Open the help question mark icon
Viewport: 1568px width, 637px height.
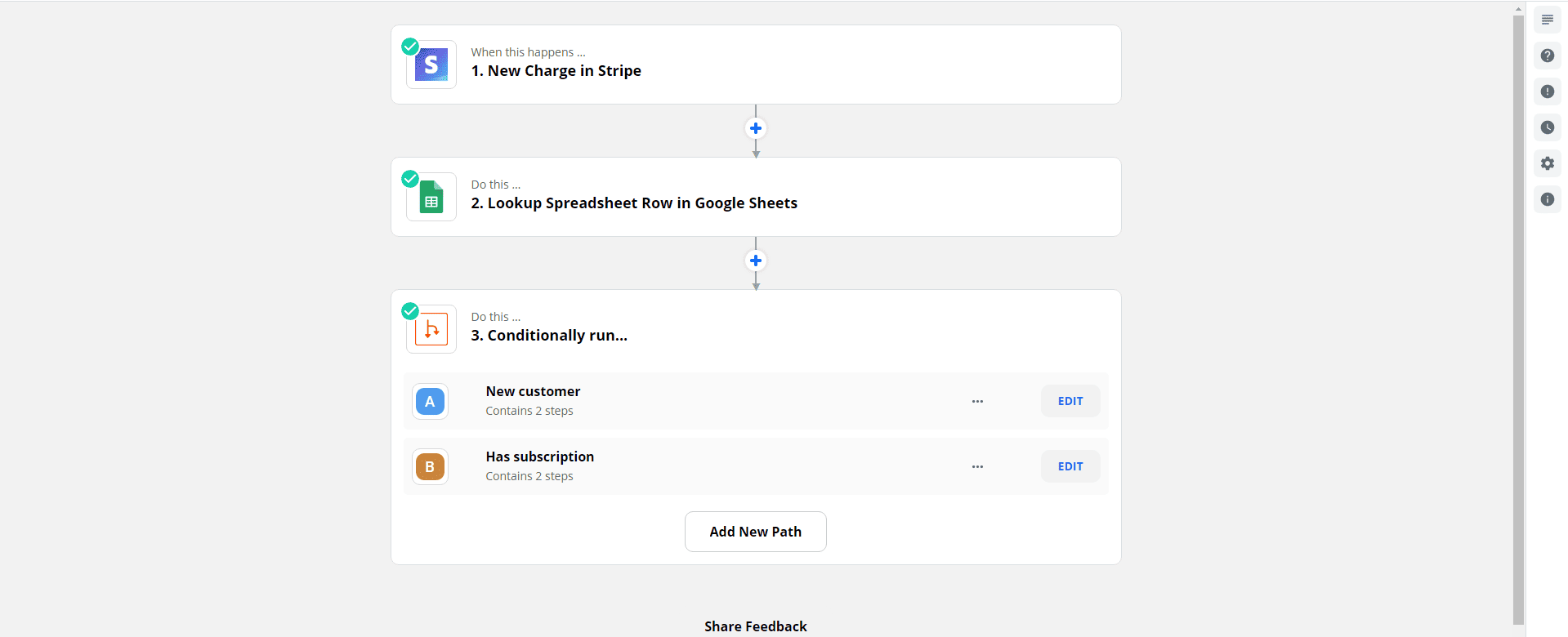(1548, 56)
